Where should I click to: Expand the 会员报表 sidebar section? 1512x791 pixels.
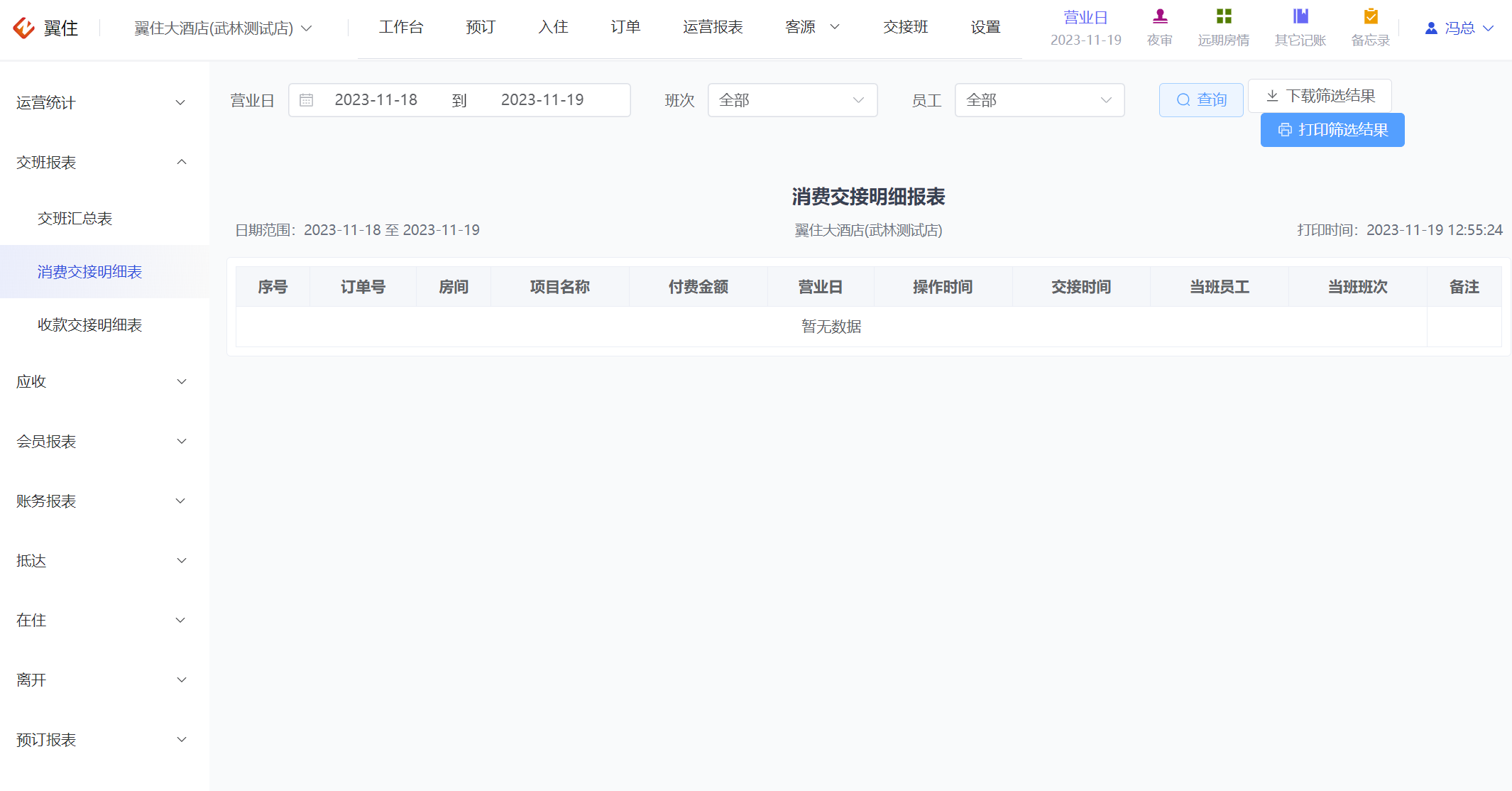point(104,442)
